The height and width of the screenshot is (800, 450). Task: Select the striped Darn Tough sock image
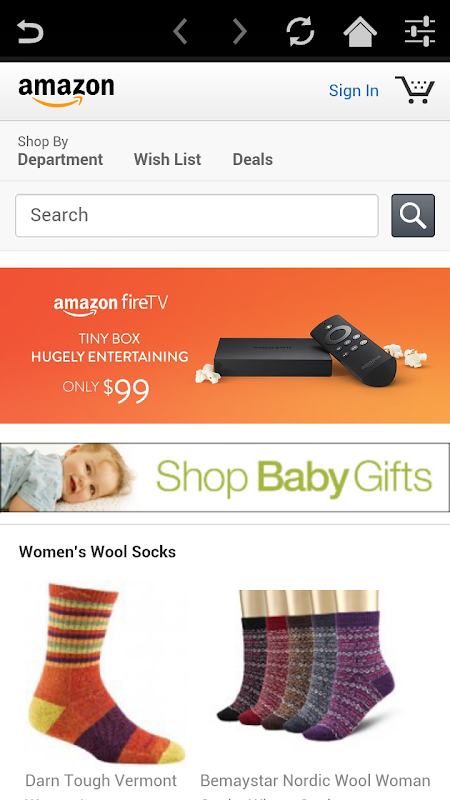point(106,673)
